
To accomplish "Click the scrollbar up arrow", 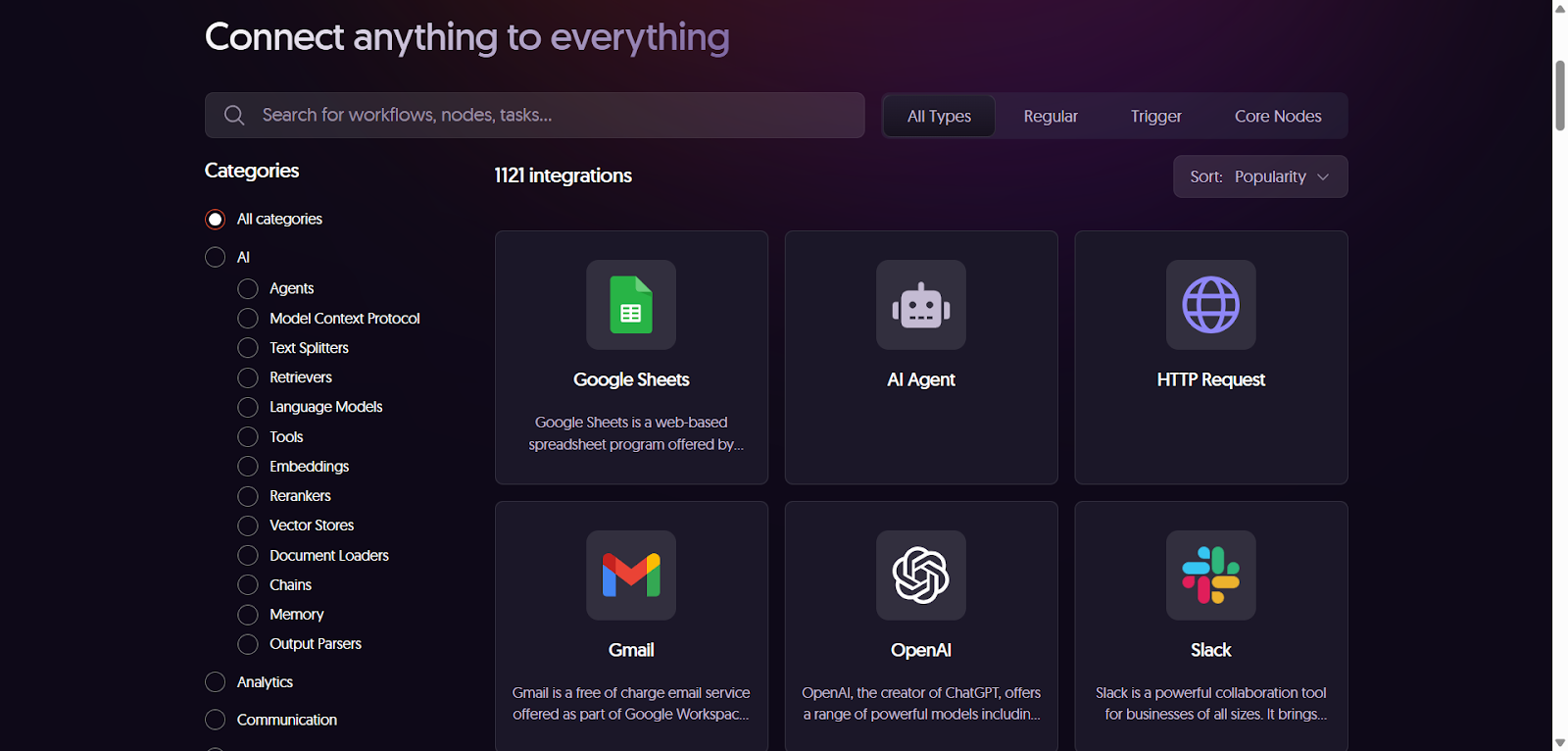I will click(x=1560, y=8).
